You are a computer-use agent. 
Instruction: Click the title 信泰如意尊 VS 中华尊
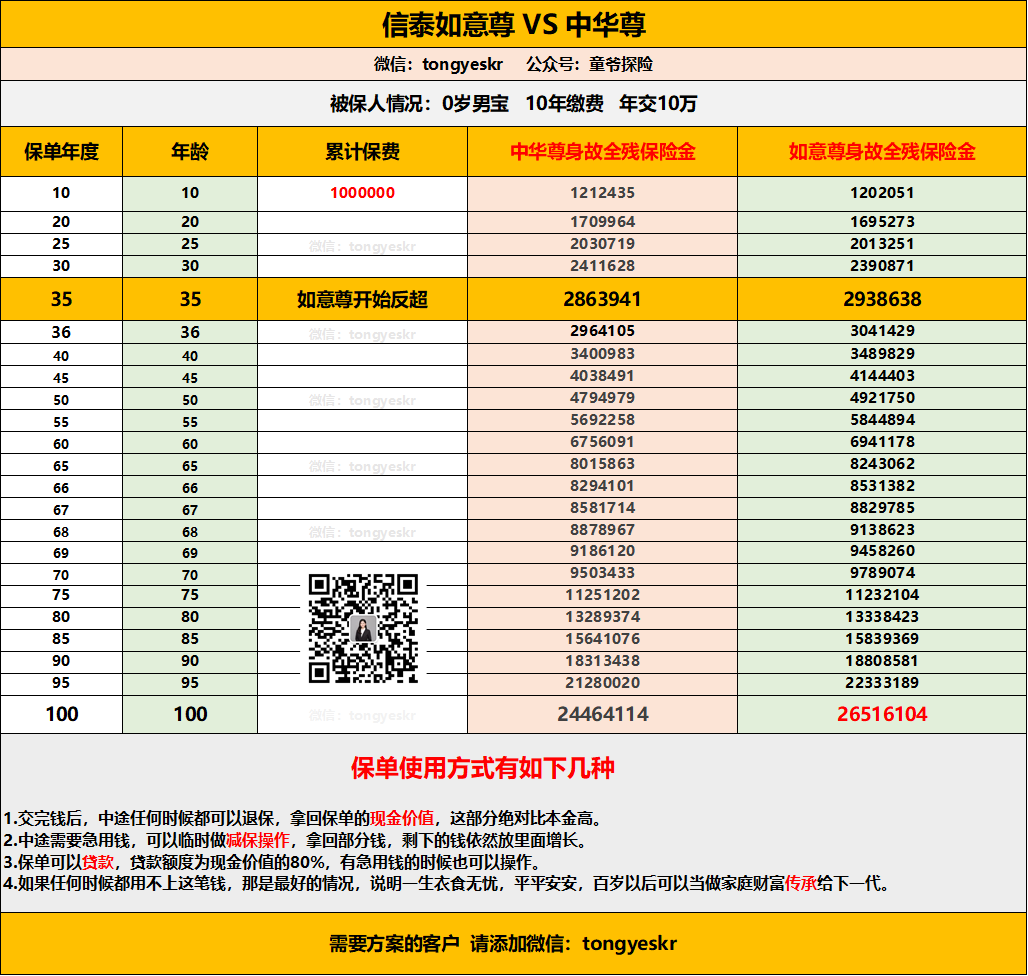click(514, 25)
